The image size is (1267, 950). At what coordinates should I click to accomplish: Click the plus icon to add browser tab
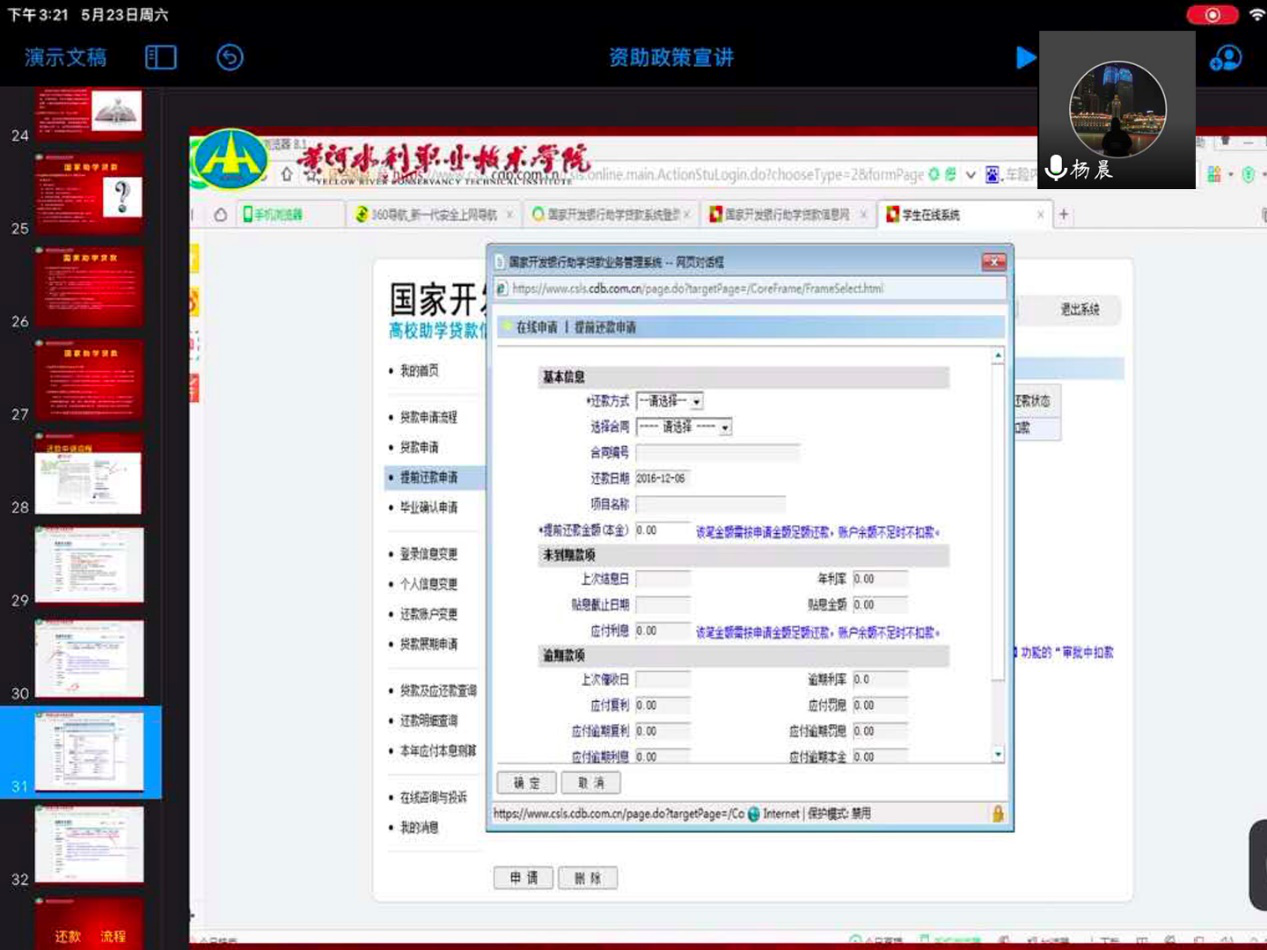1064,214
